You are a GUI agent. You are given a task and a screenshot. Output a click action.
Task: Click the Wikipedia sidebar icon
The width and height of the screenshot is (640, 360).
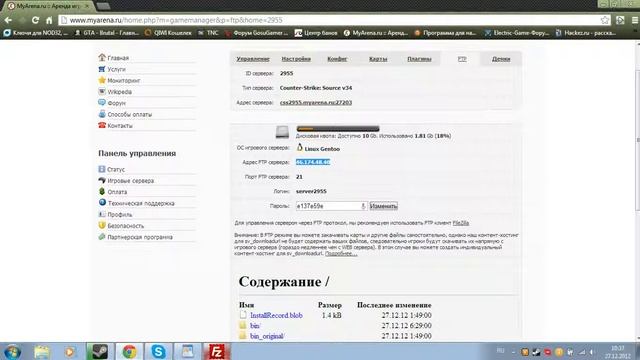tap(102, 91)
